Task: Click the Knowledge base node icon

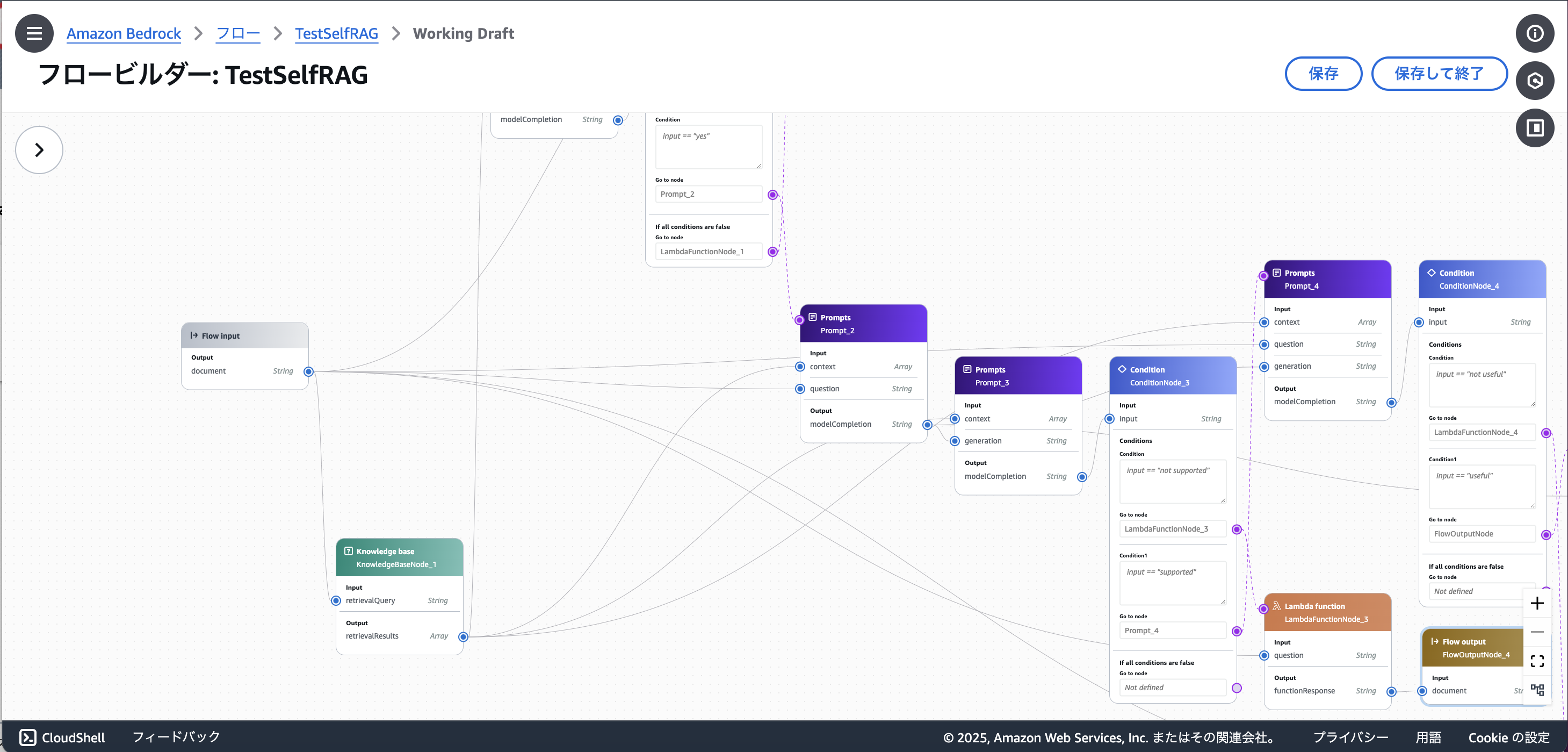Action: coord(348,551)
